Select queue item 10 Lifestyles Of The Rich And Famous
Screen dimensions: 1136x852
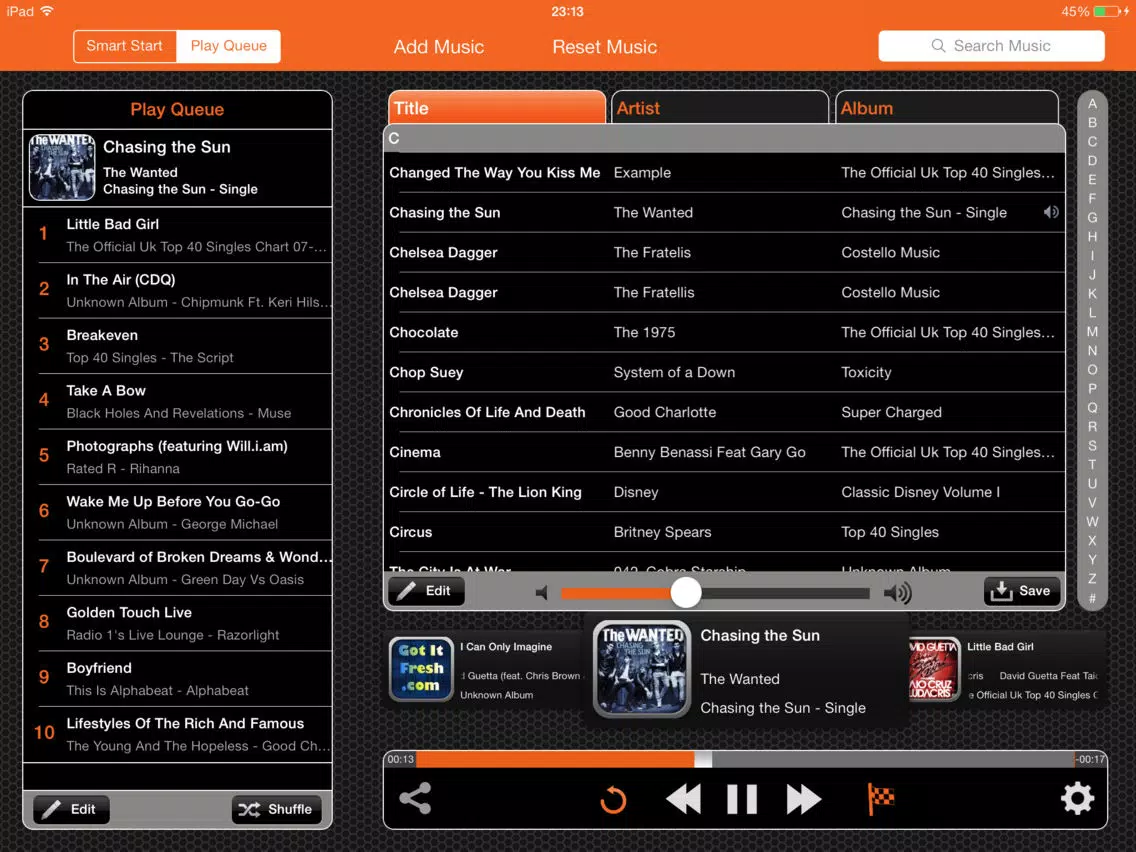tap(178, 734)
